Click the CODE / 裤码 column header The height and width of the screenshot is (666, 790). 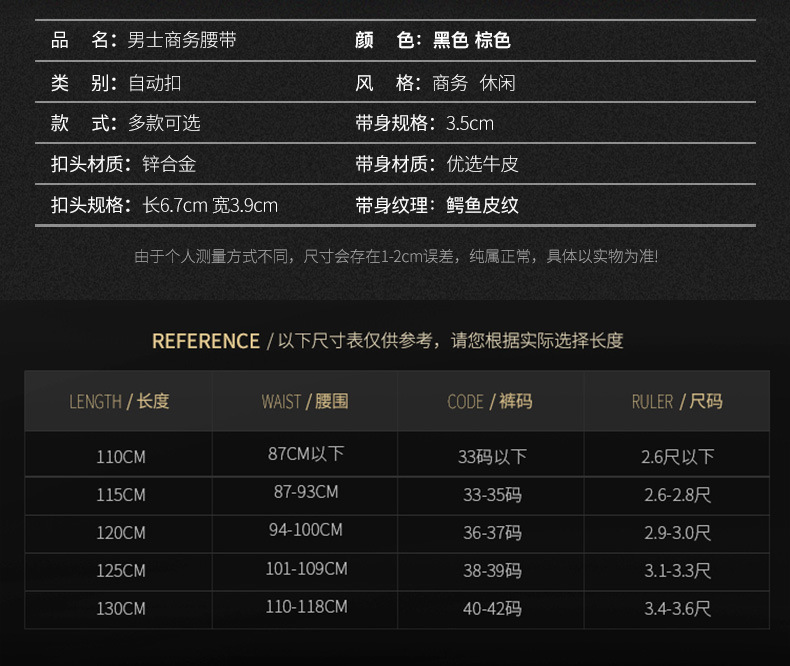[x=490, y=402]
